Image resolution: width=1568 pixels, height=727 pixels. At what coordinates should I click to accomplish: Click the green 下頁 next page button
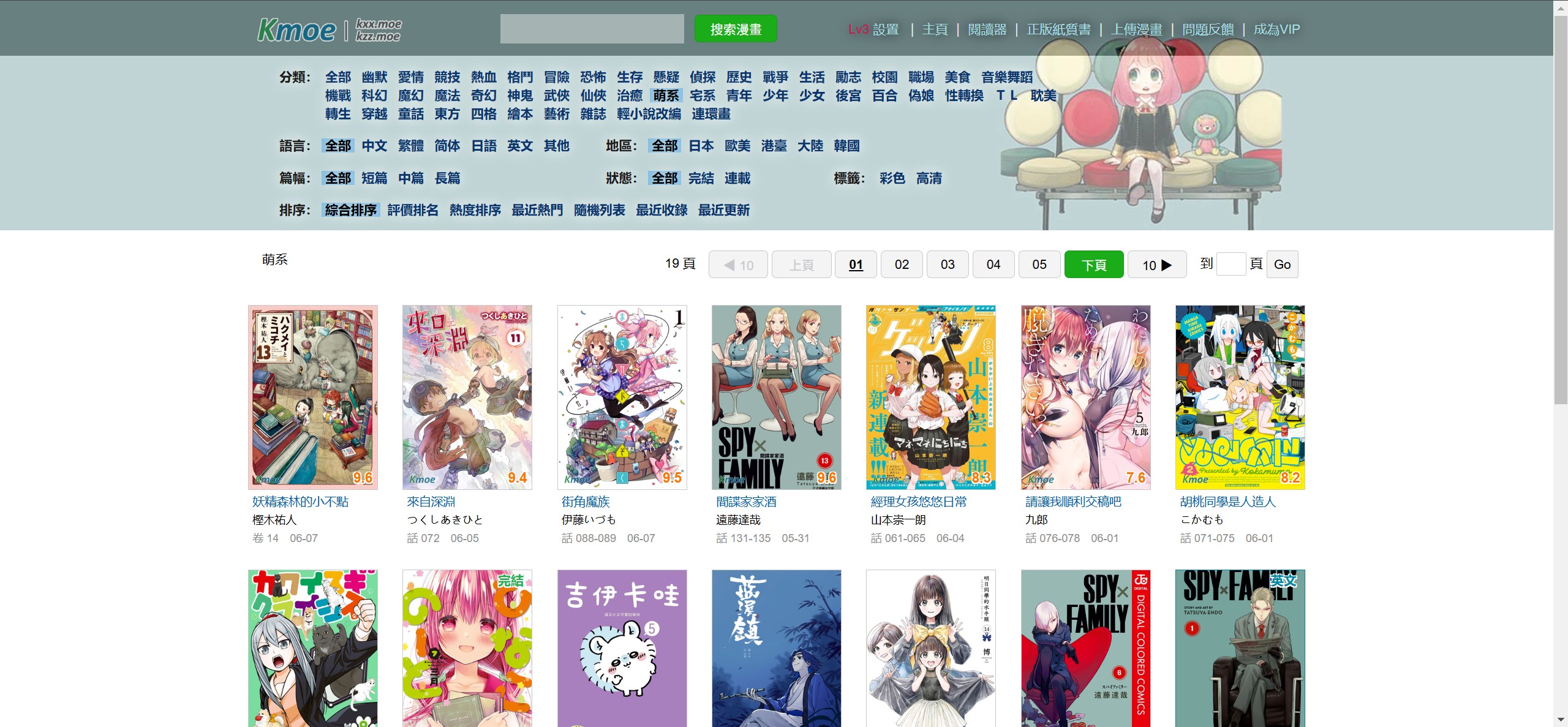[x=1094, y=265]
